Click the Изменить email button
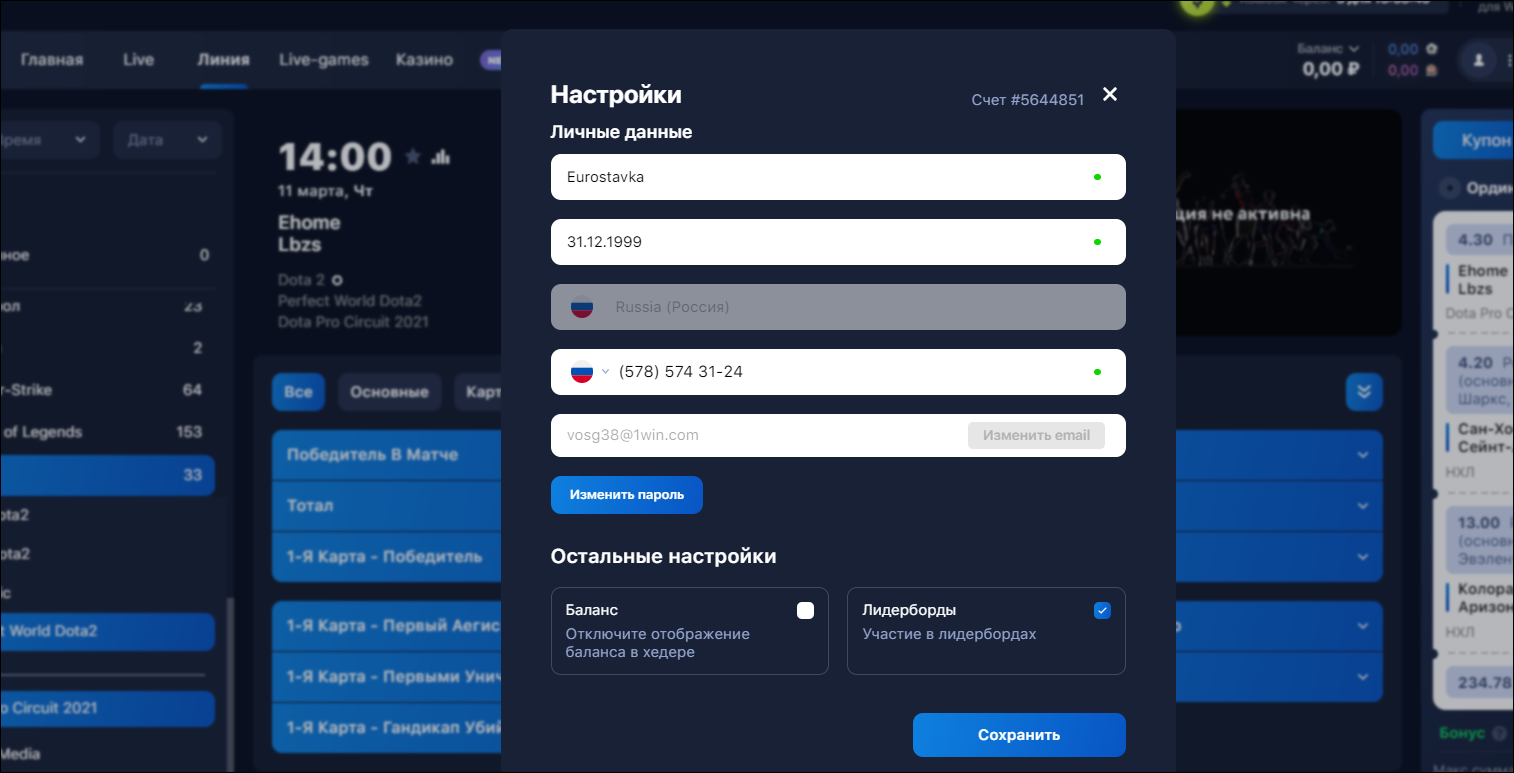The height and width of the screenshot is (773, 1514). click(1036, 436)
